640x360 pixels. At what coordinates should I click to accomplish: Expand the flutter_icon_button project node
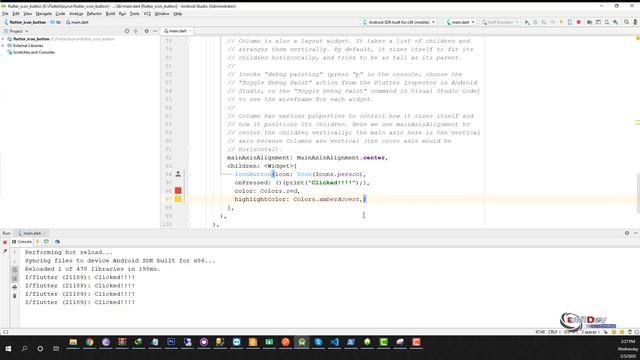(x=3, y=39)
